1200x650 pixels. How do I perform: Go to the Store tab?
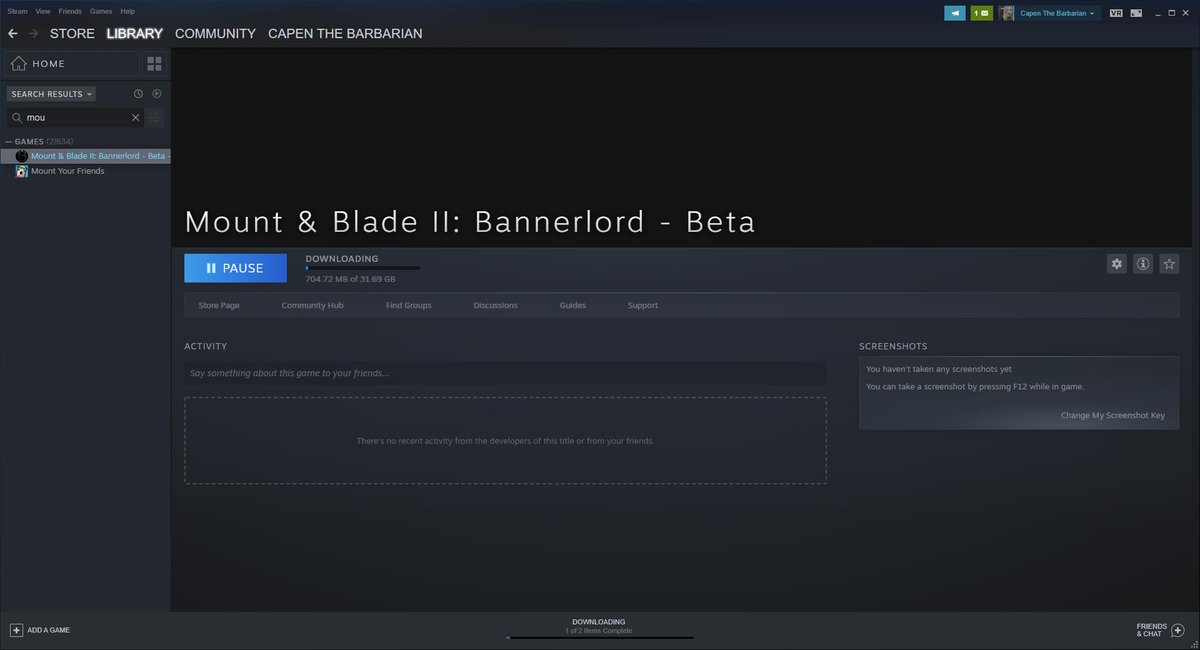coord(72,33)
